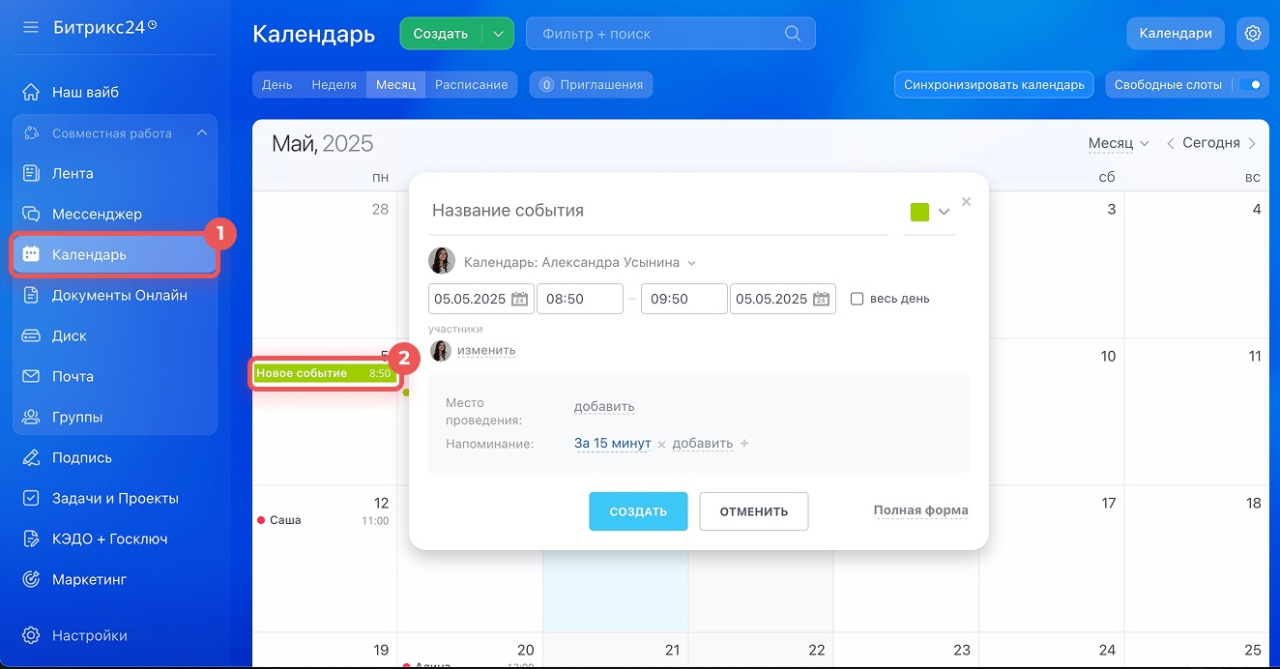Screen dimensions: 1280x669
Task: Click the plus icon after reminder добавить
Action: pyautogui.click(x=743, y=443)
